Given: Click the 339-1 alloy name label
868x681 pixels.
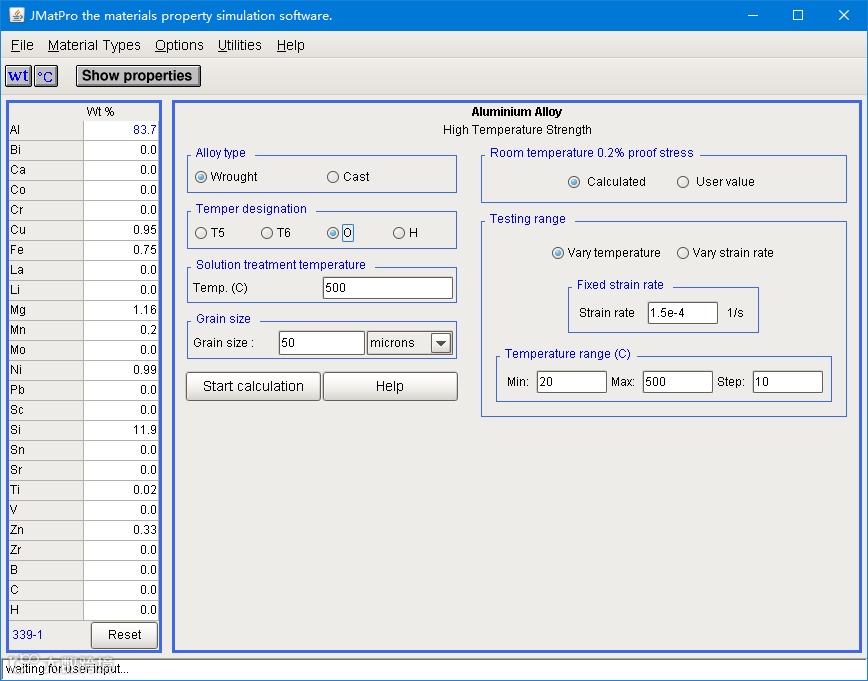Looking at the screenshot, I should pyautogui.click(x=28, y=635).
